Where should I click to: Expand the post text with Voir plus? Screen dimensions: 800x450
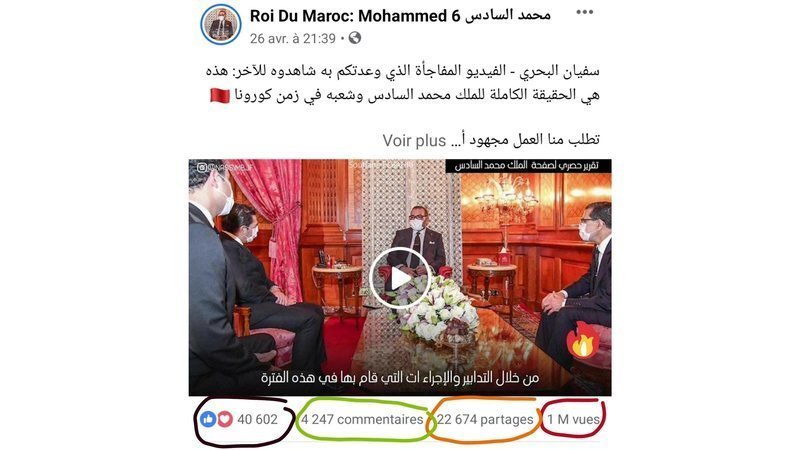coord(414,140)
